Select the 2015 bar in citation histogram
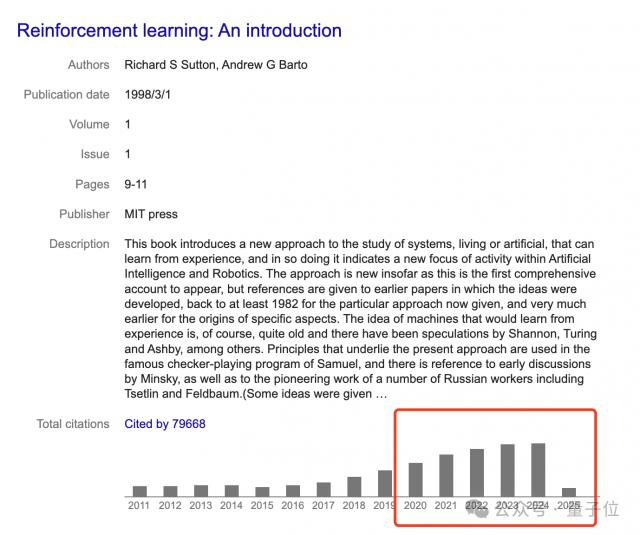 point(262,491)
